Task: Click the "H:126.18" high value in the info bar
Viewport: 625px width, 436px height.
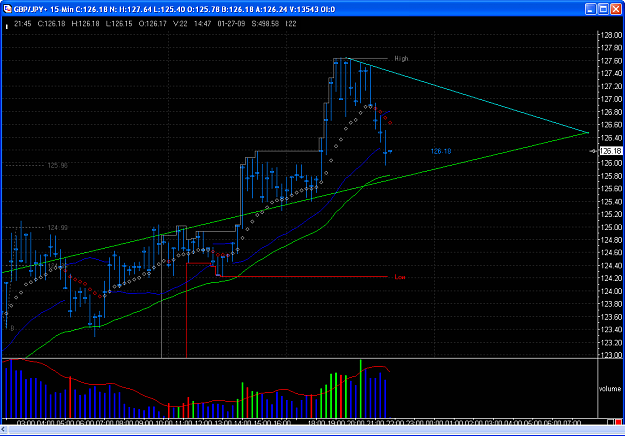Action: pyautogui.click(x=85, y=24)
